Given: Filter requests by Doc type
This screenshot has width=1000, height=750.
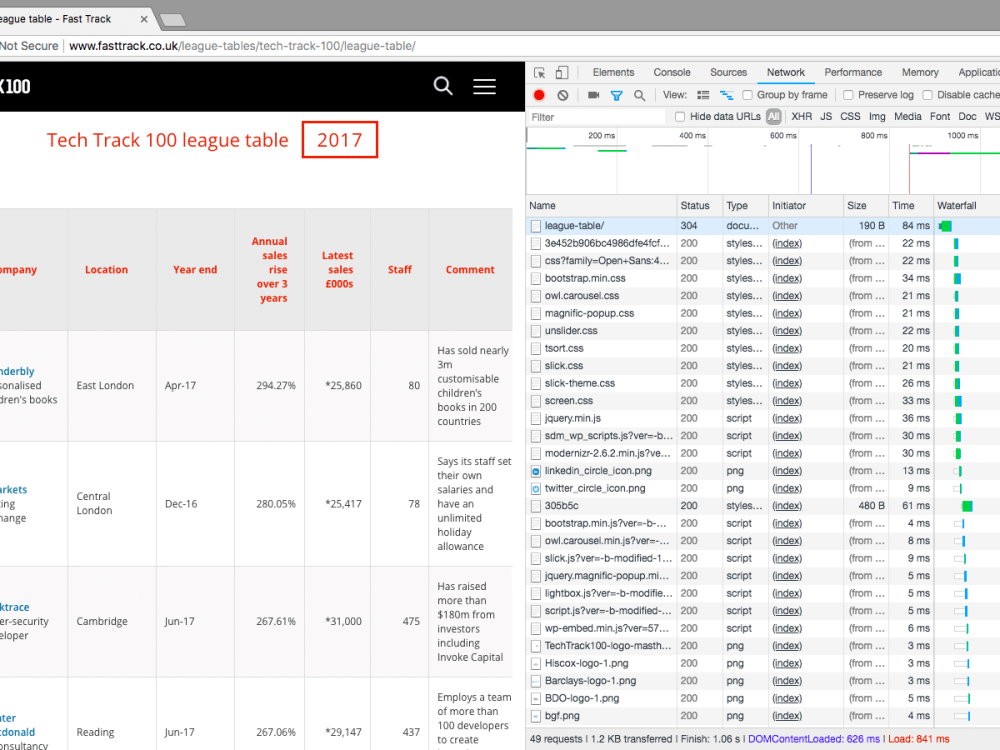Looking at the screenshot, I should point(967,117).
